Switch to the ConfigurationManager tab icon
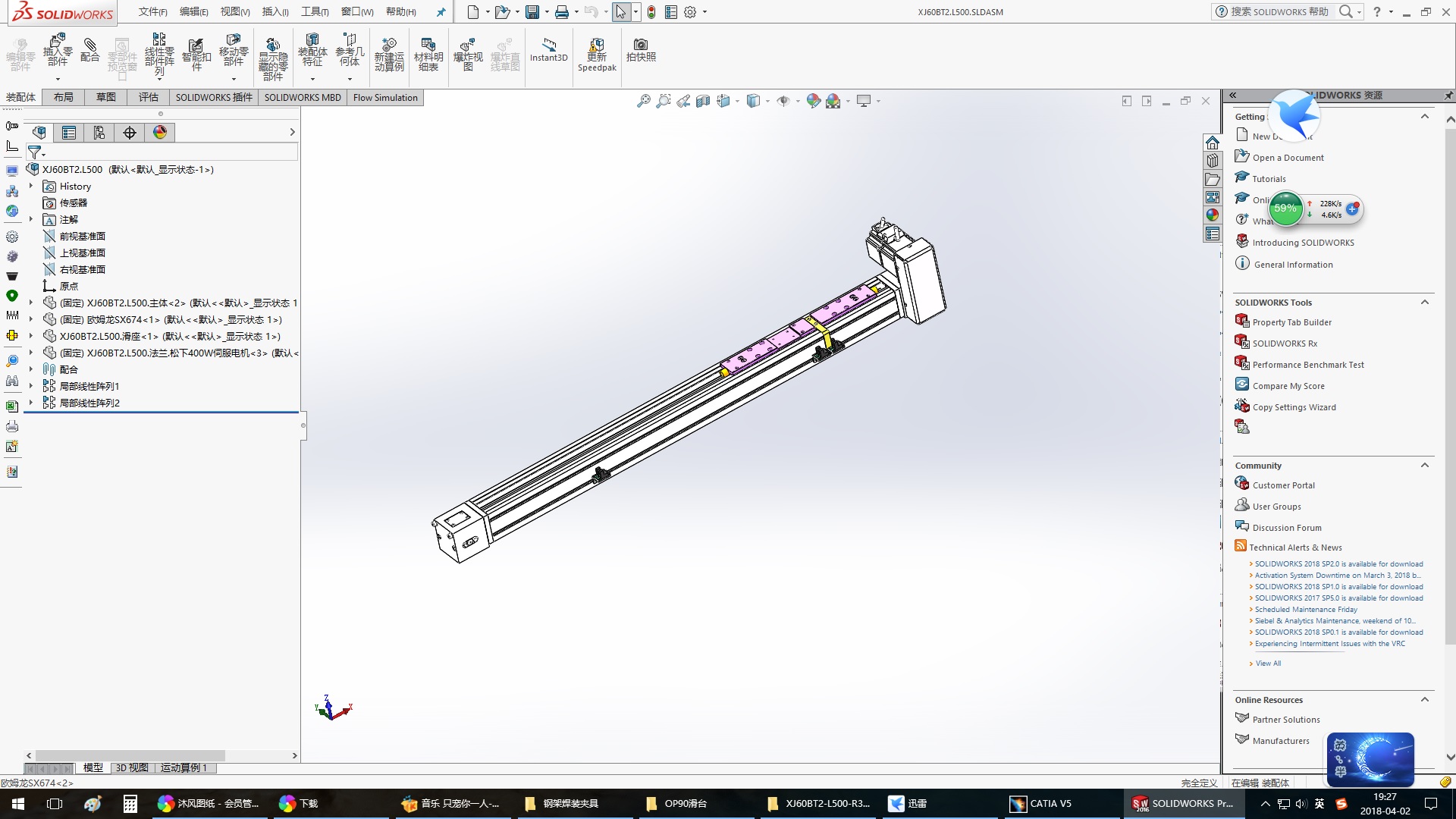 point(99,133)
